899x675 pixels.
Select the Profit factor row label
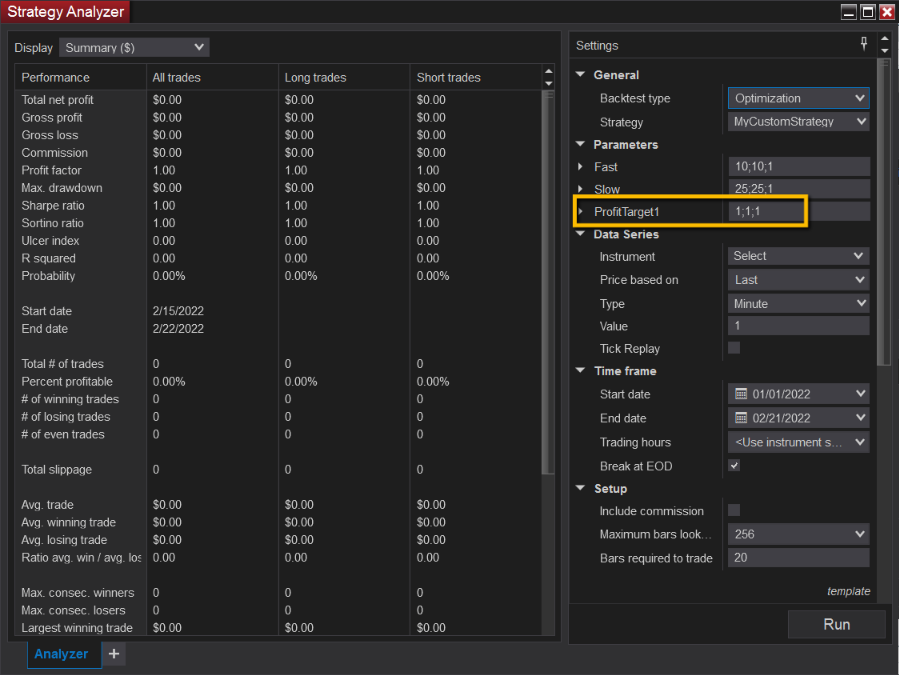tap(52, 170)
